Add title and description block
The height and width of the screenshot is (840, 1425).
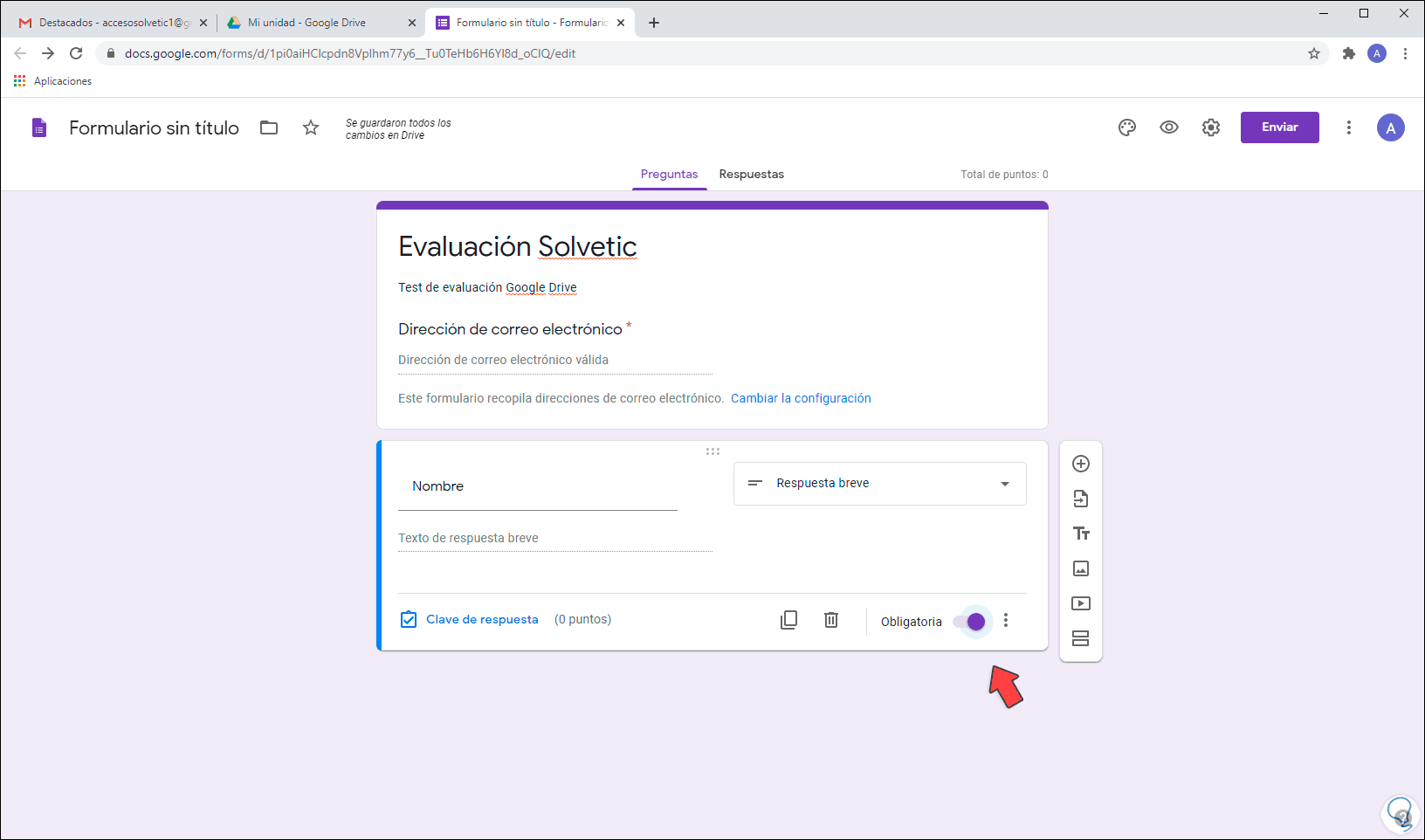tap(1081, 534)
